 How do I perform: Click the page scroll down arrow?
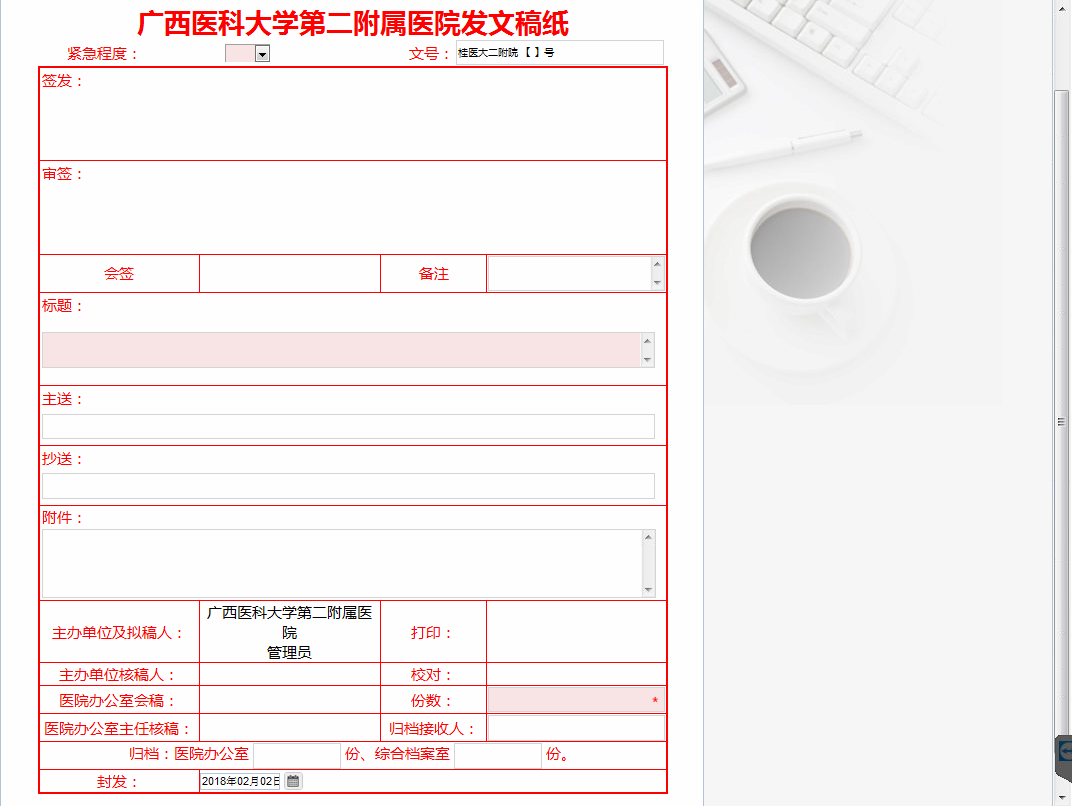pos(1061,797)
